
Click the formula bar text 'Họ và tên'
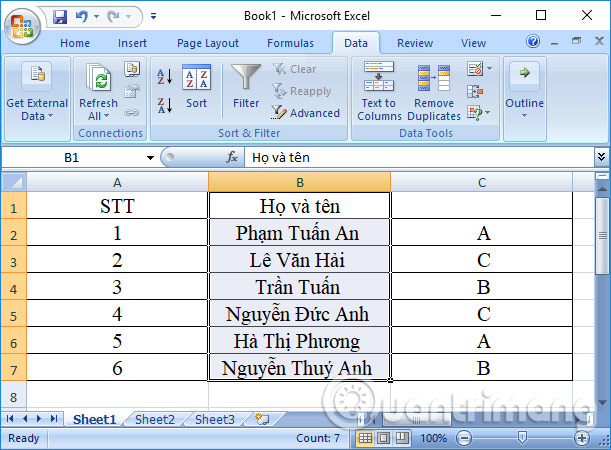(x=281, y=157)
